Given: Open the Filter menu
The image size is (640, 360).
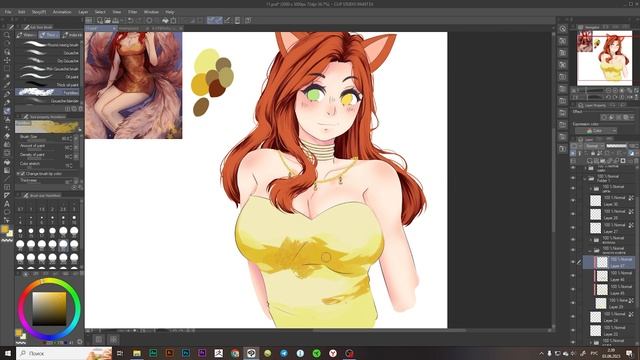Looking at the screenshot, I should coord(133,12).
